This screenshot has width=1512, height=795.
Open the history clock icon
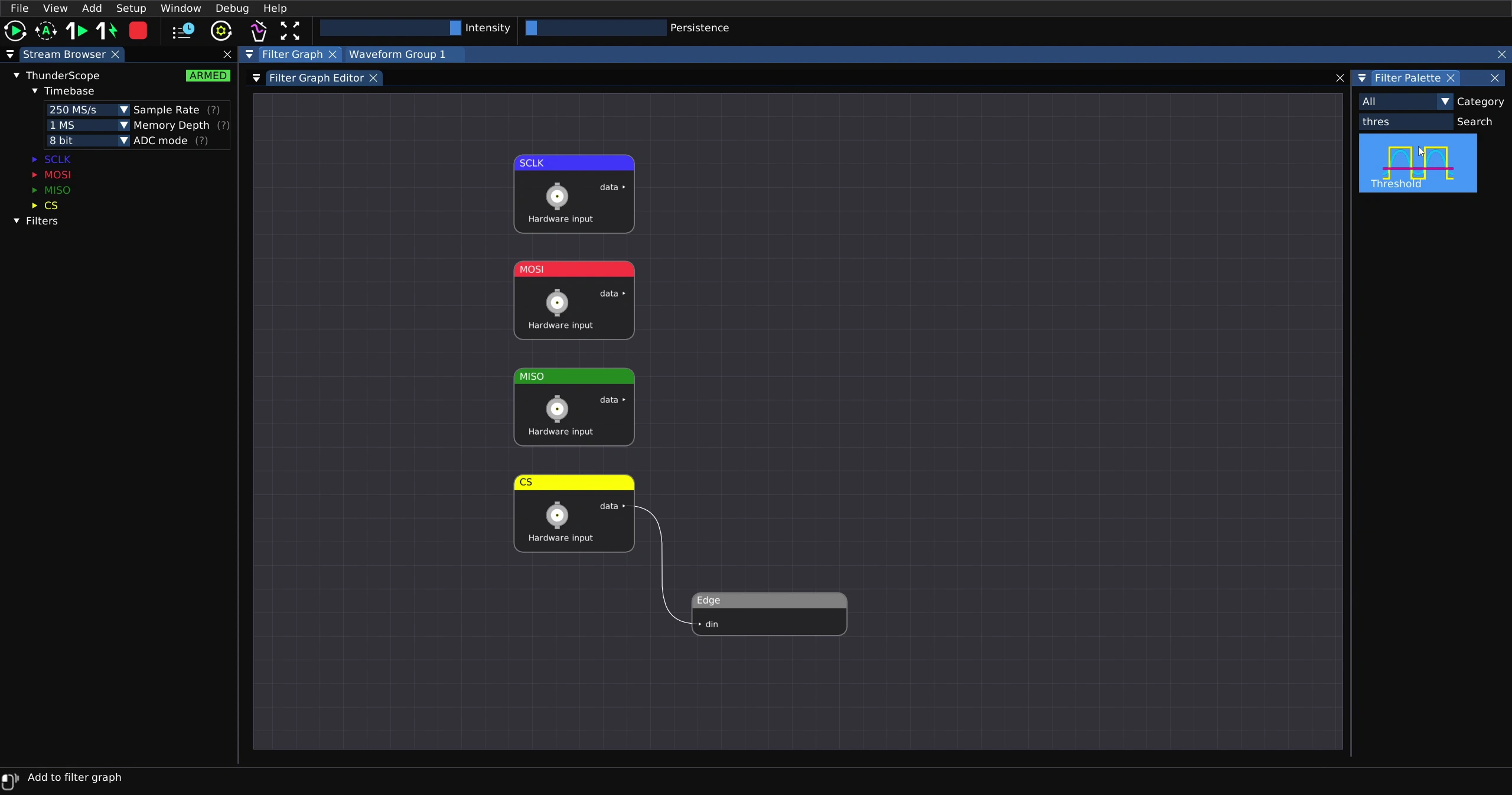[x=183, y=31]
